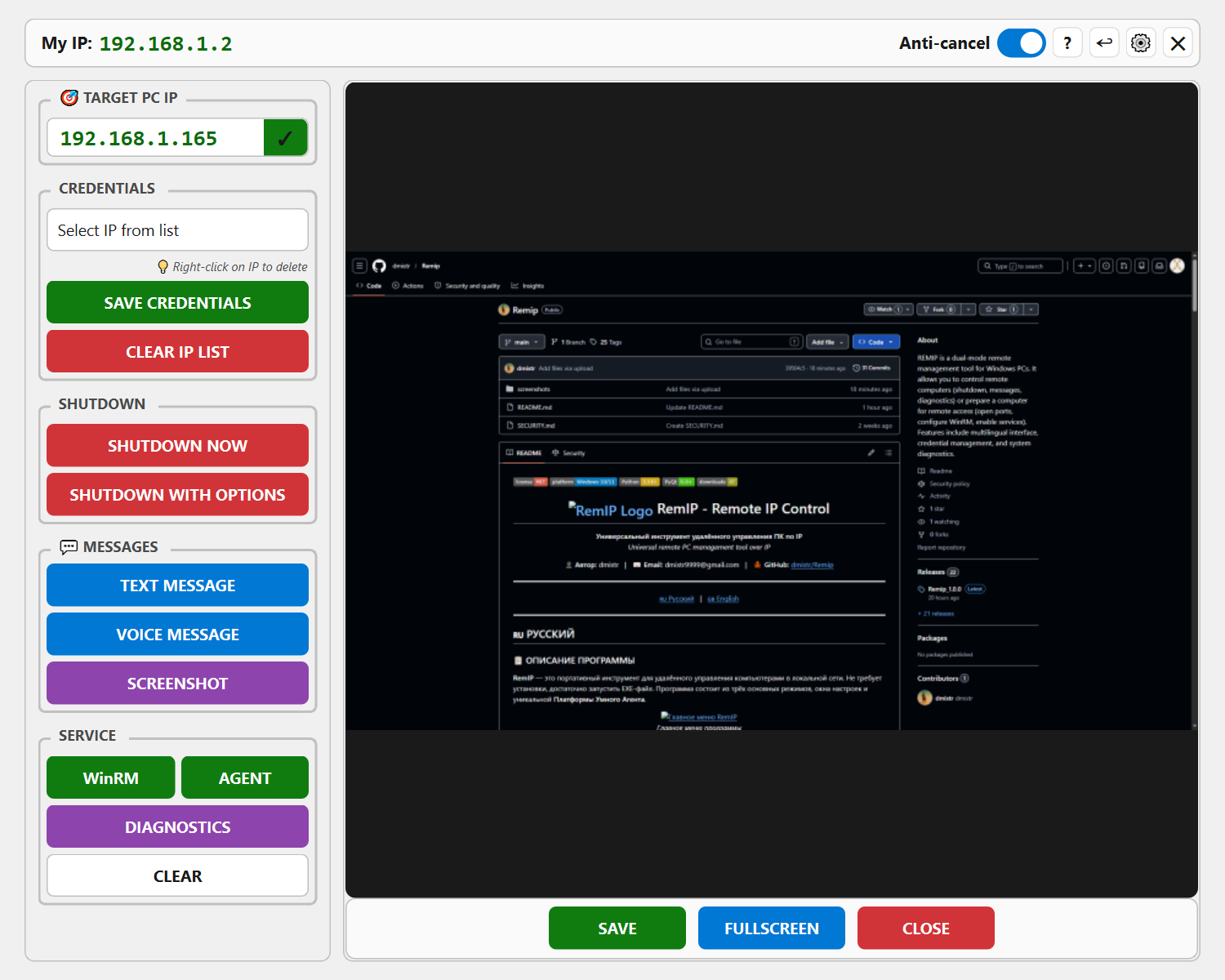Click SAVE CREDENTIALS button
The width and height of the screenshot is (1225, 980).
(177, 303)
